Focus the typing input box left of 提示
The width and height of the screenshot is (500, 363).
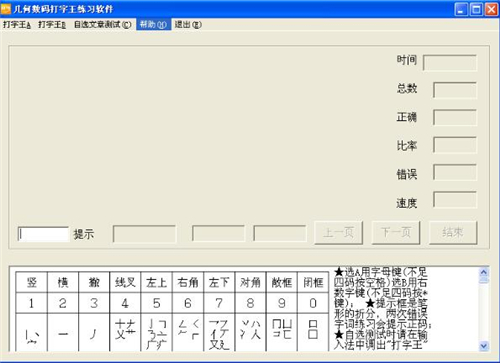tap(43, 234)
